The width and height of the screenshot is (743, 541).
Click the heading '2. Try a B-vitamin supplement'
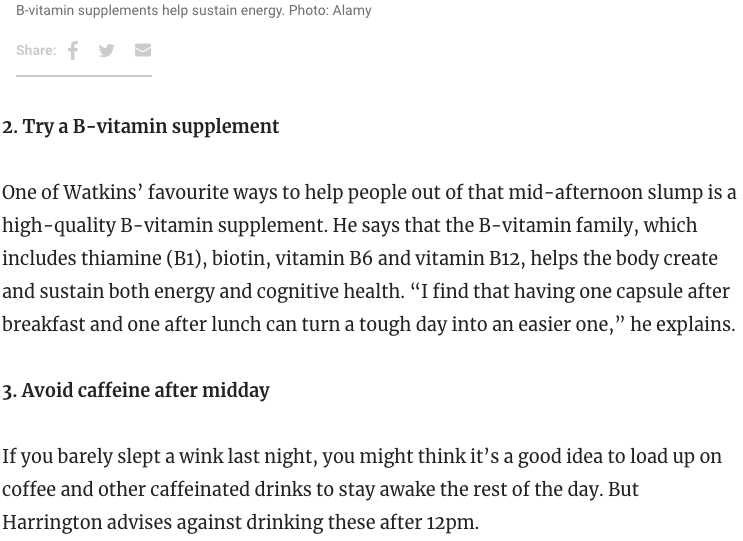[x=141, y=126]
